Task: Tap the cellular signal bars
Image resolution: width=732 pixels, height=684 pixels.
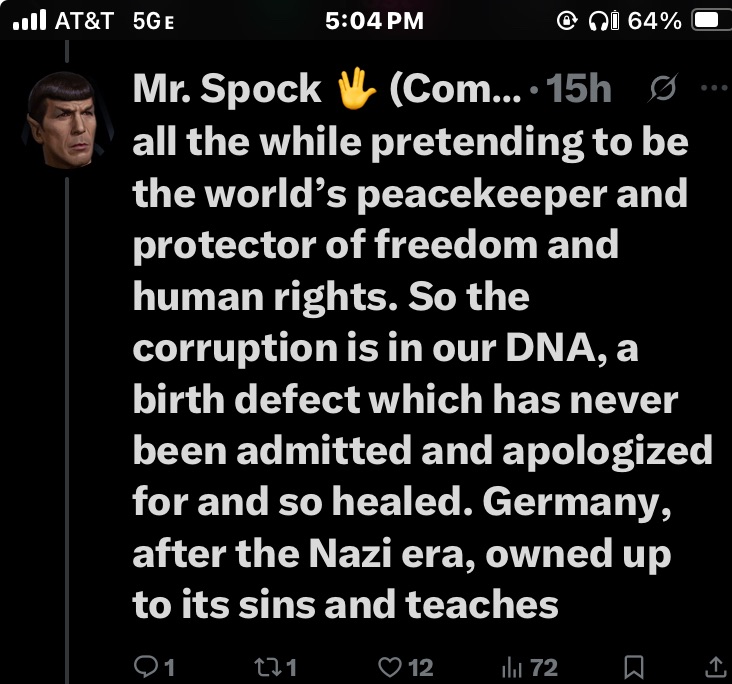Action: point(32,20)
